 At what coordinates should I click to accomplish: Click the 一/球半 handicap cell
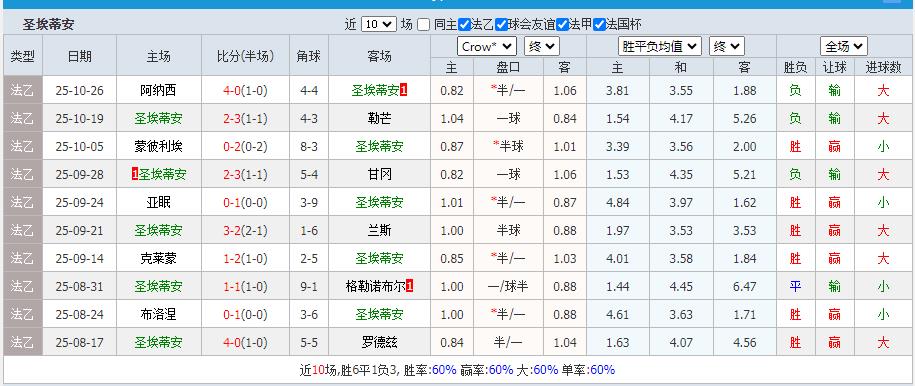(508, 287)
